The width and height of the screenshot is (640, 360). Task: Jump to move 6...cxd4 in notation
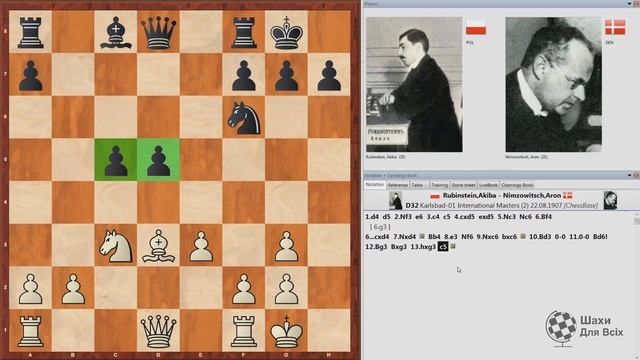click(377, 237)
